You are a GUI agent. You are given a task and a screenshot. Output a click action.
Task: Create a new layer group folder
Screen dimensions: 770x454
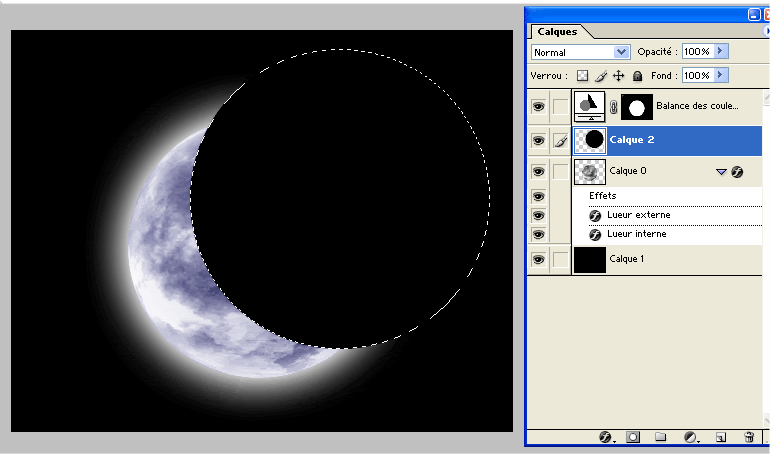[660, 438]
